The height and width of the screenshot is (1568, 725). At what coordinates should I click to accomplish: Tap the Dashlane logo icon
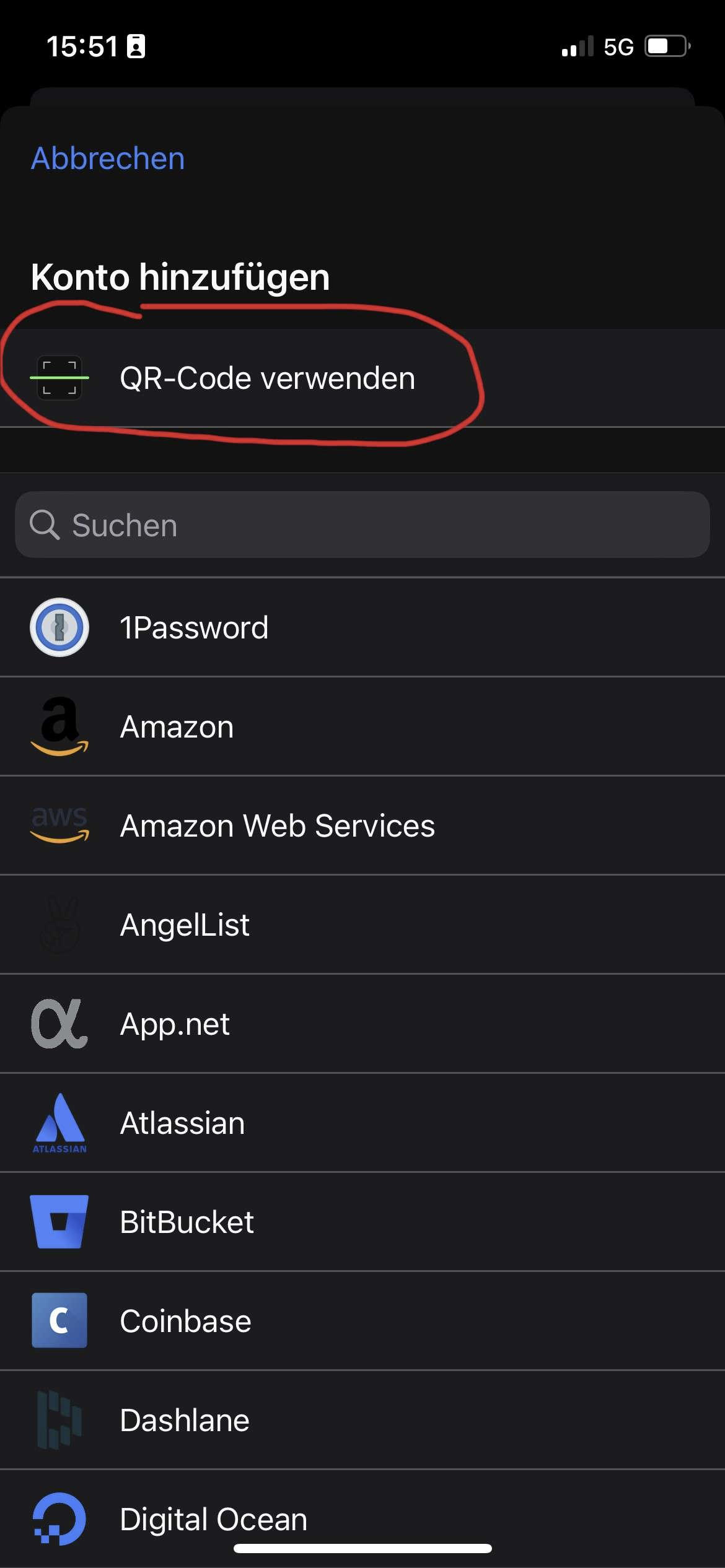(x=59, y=1420)
